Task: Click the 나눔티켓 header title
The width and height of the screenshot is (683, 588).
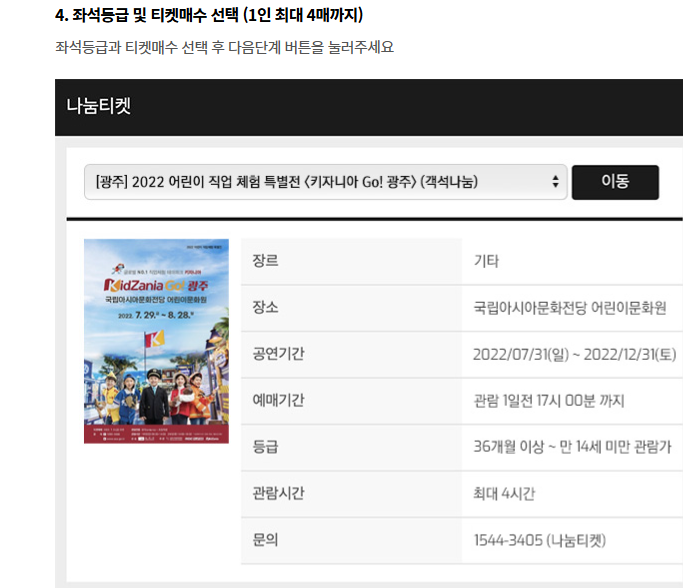Action: tap(98, 106)
